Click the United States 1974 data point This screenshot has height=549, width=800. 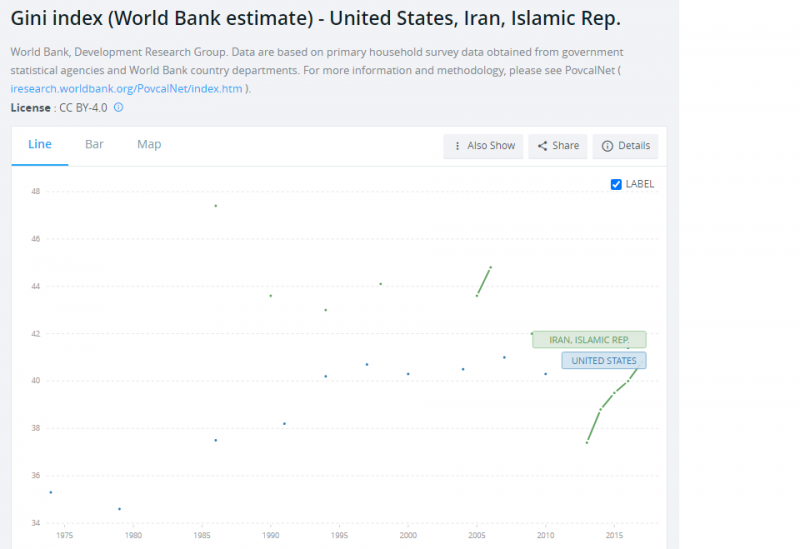(51, 492)
